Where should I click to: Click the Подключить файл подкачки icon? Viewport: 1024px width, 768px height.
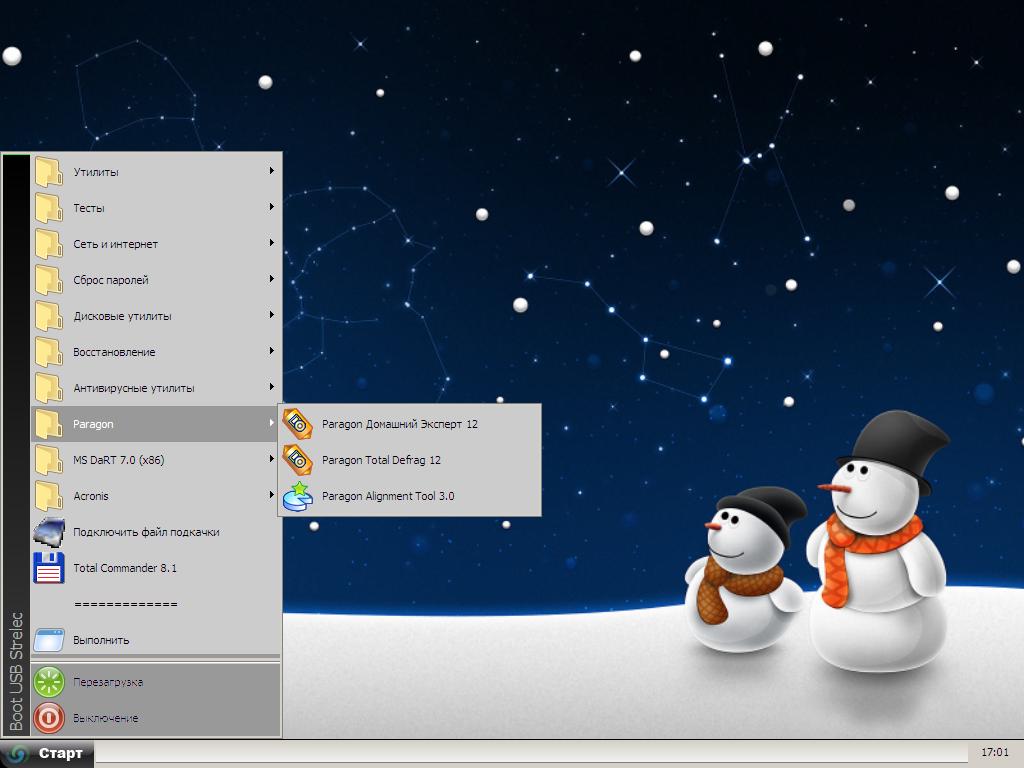point(49,532)
